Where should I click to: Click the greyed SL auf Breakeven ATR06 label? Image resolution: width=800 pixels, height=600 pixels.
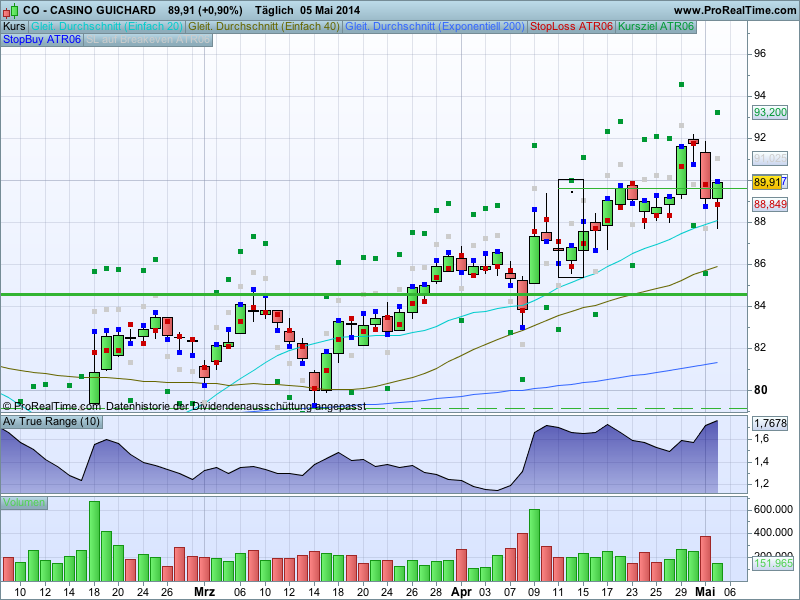tap(148, 40)
